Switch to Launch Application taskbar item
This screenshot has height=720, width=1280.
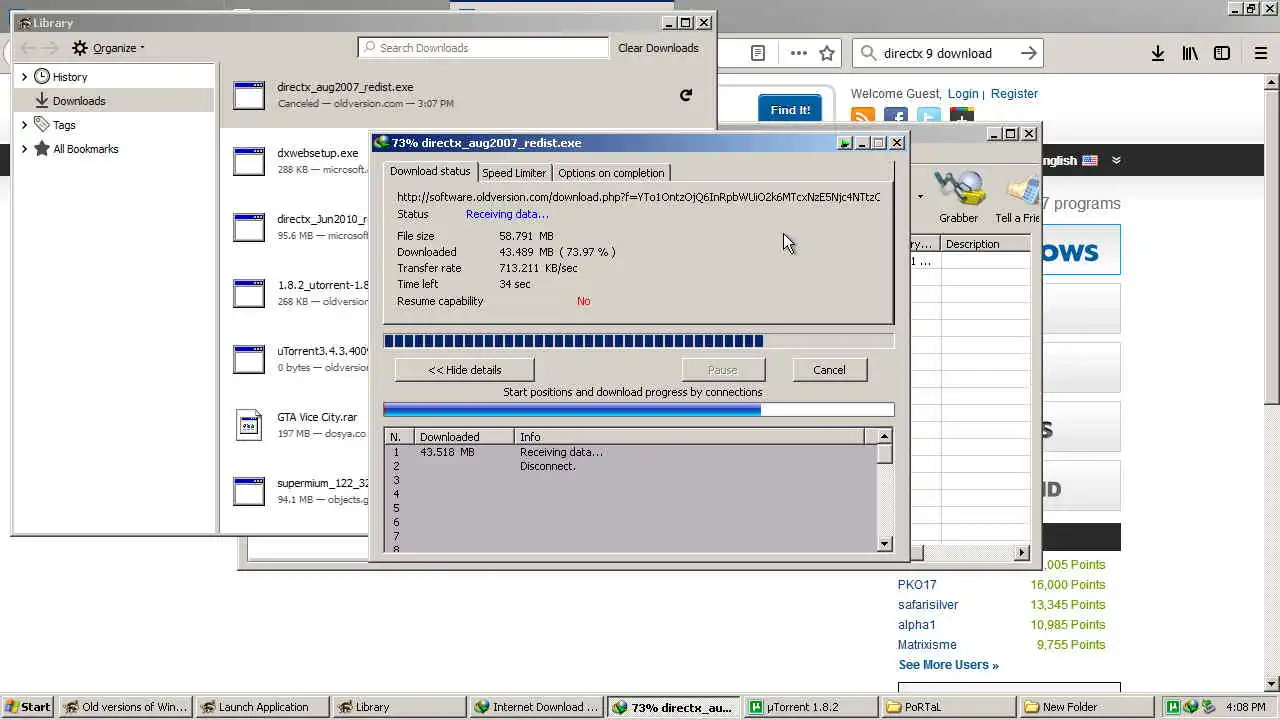pos(263,707)
